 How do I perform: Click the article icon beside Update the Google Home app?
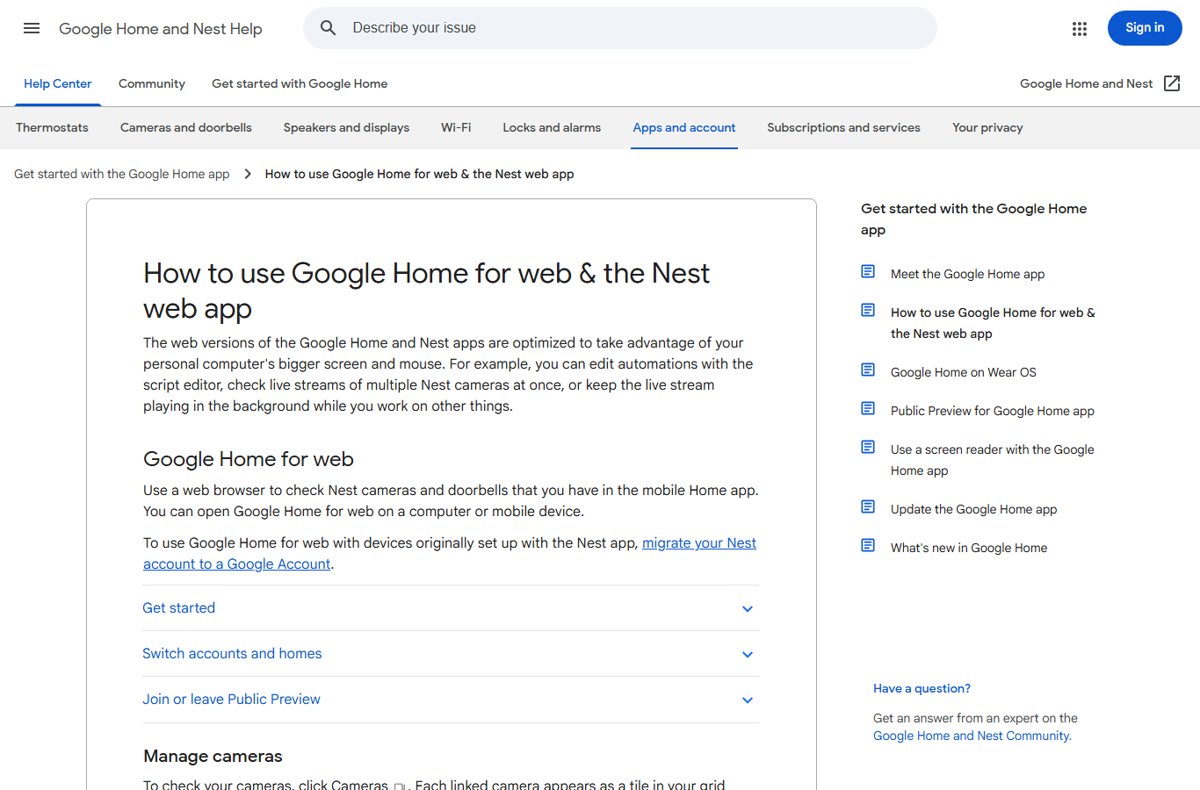coord(868,507)
